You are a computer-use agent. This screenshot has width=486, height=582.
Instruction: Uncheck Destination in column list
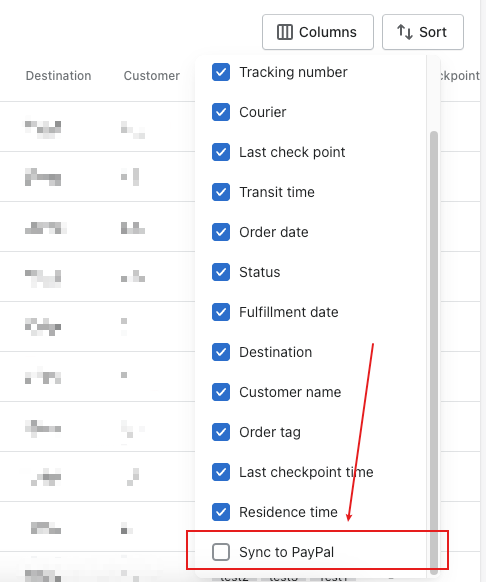point(221,352)
